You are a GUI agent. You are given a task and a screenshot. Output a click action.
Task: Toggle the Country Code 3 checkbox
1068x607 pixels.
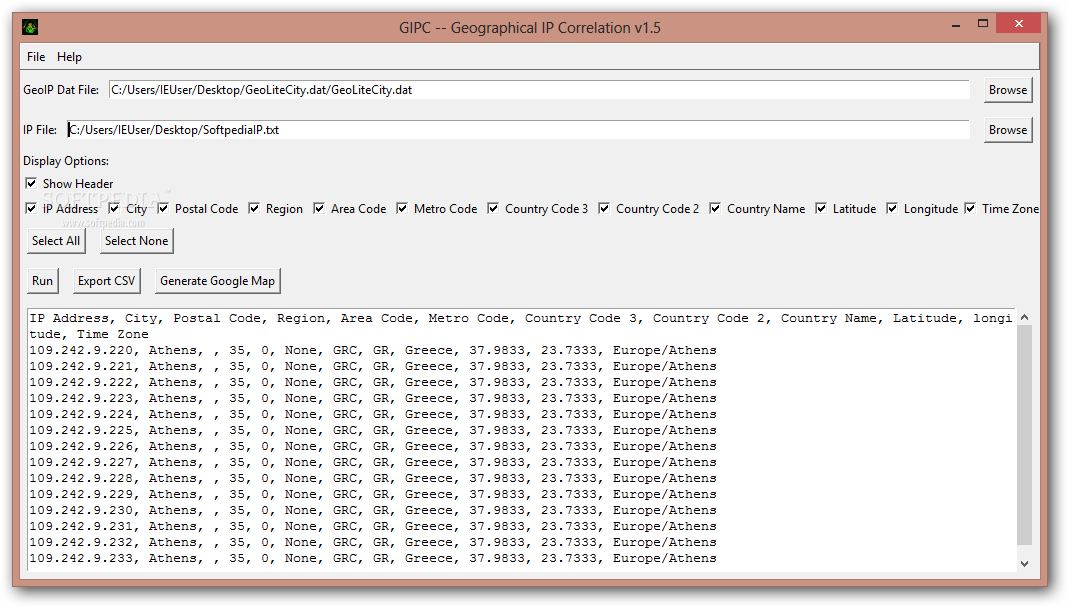pyautogui.click(x=493, y=208)
